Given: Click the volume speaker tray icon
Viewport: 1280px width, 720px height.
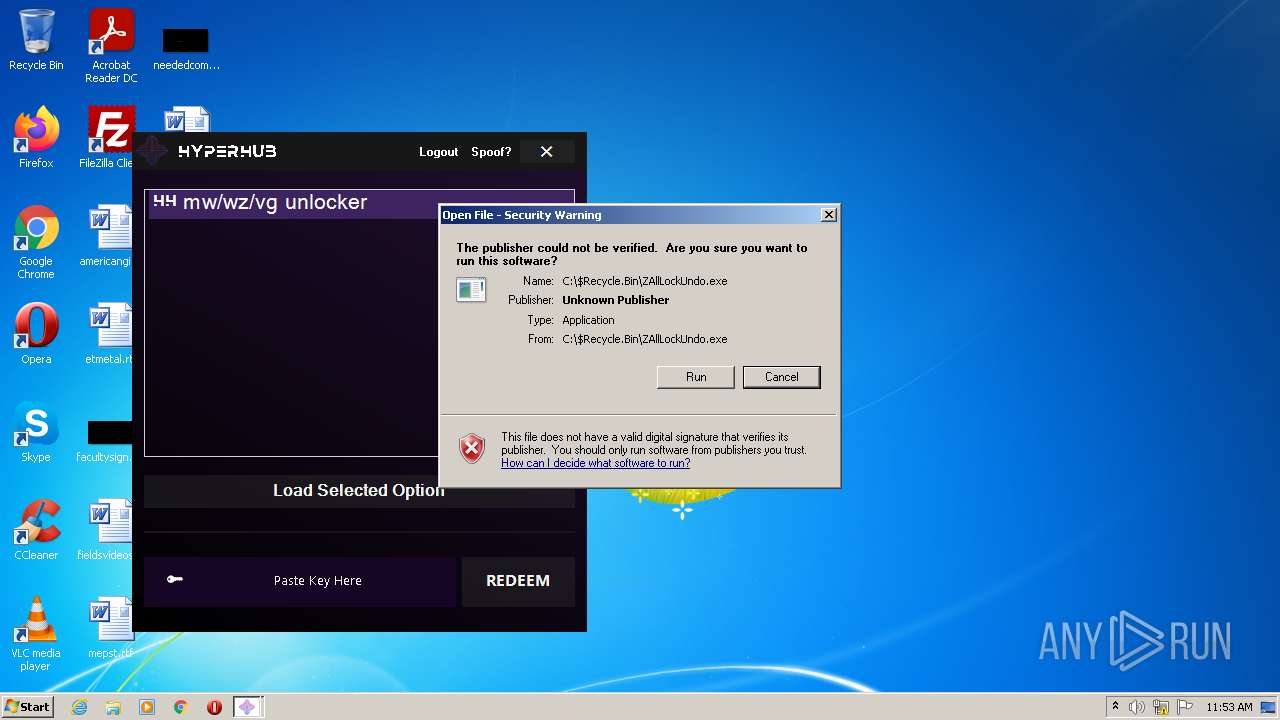Looking at the screenshot, I should click(x=1137, y=707).
